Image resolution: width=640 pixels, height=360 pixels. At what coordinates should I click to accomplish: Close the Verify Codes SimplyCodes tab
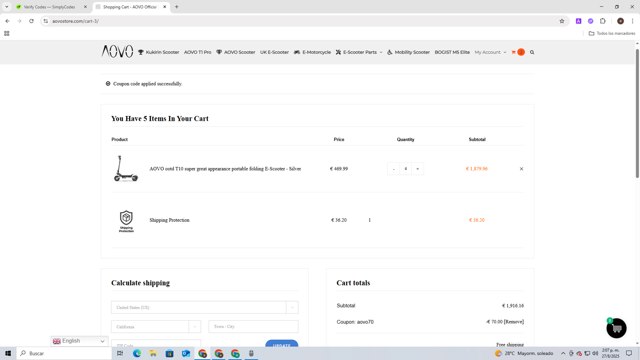(85, 7)
